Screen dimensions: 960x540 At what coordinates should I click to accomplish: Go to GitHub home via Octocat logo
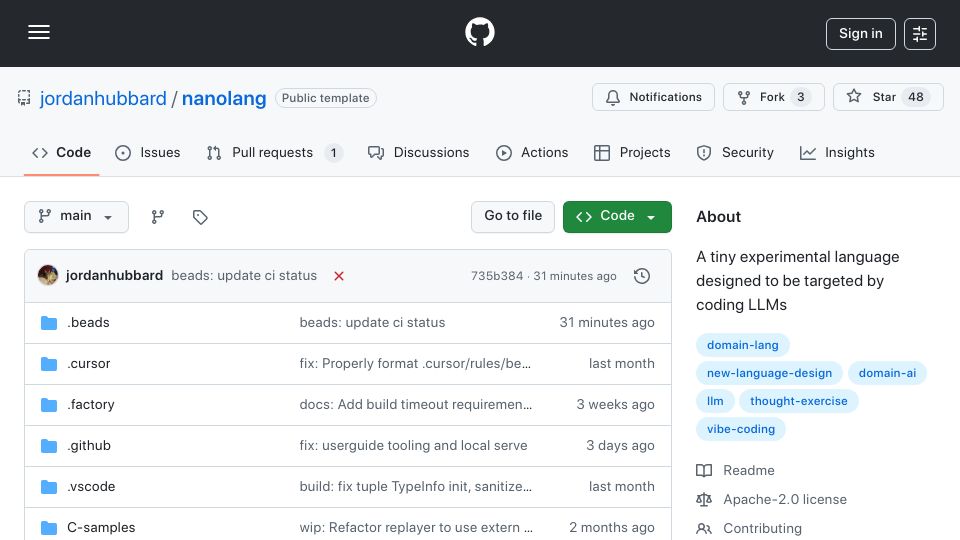coord(479,32)
